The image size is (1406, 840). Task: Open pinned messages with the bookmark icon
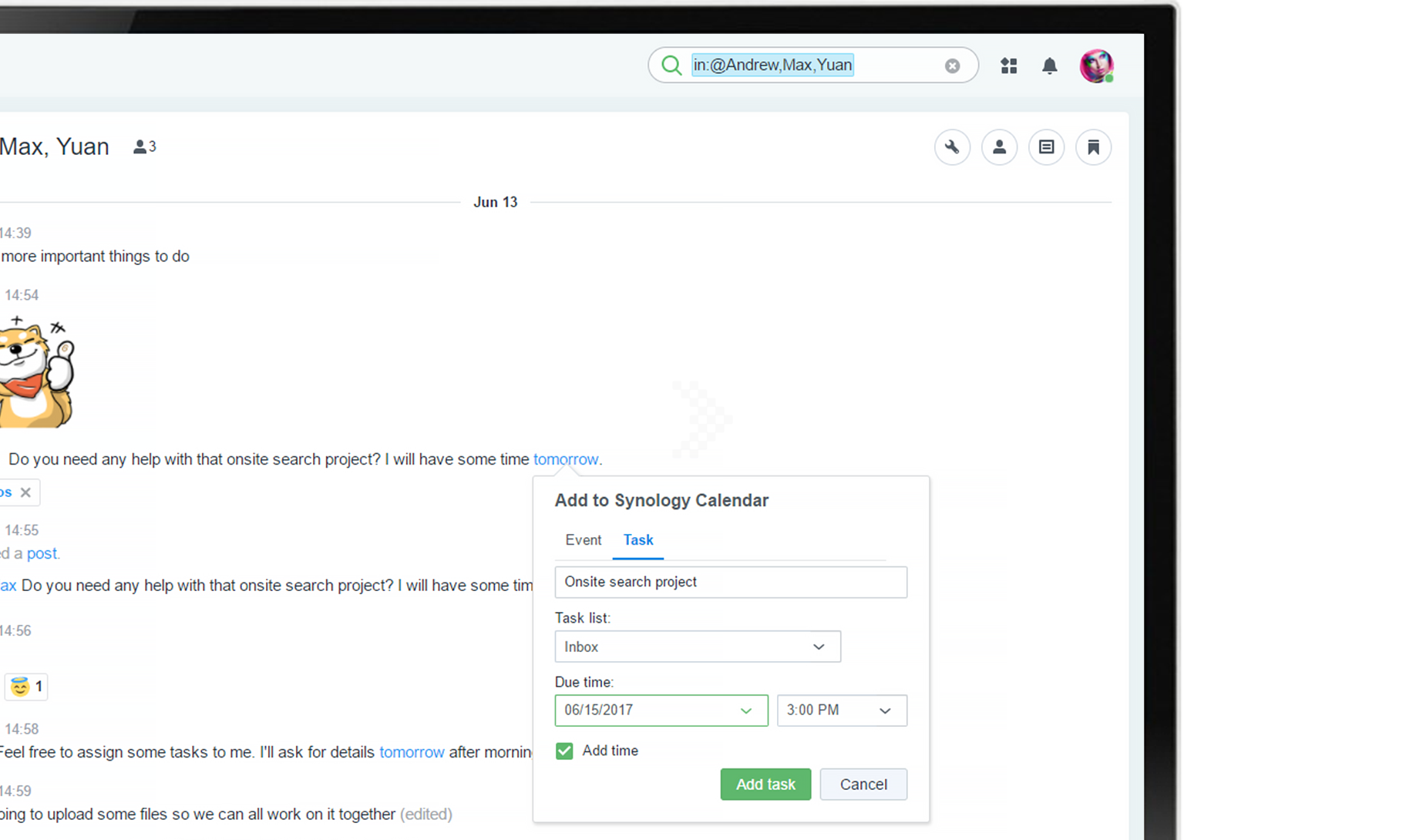1093,147
